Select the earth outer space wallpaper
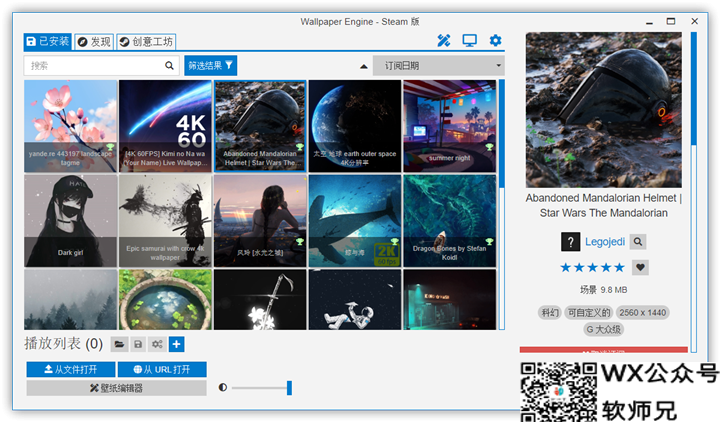Screen dimensions: 720x422 tap(355, 126)
